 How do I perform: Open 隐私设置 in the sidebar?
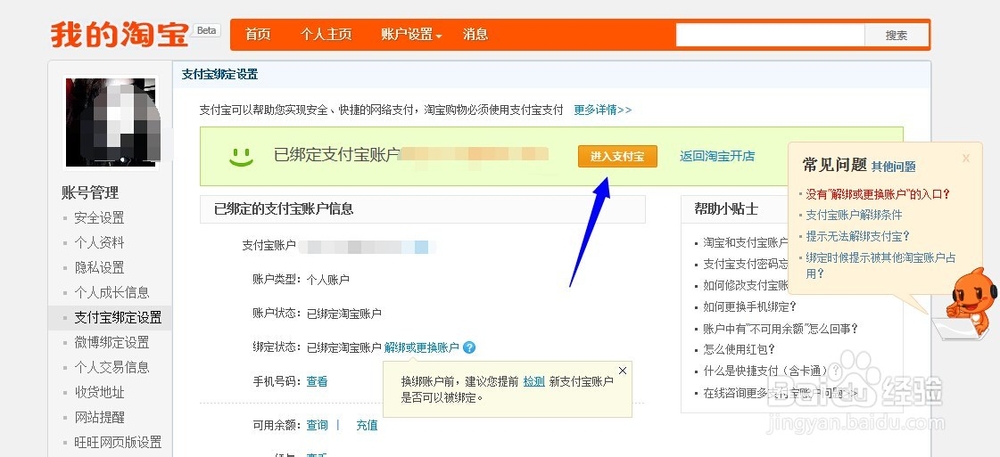pyautogui.click(x=99, y=268)
